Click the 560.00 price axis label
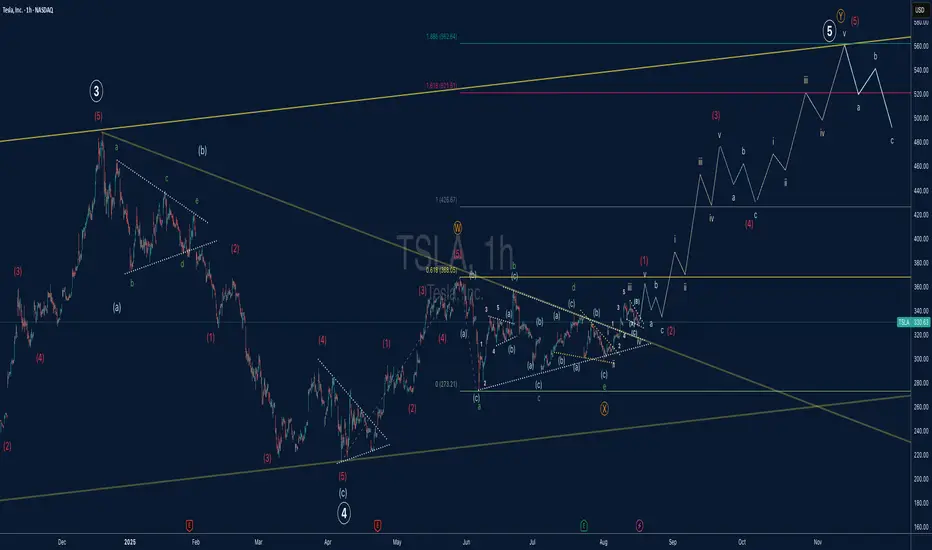The width and height of the screenshot is (932, 550). pyautogui.click(x=921, y=46)
